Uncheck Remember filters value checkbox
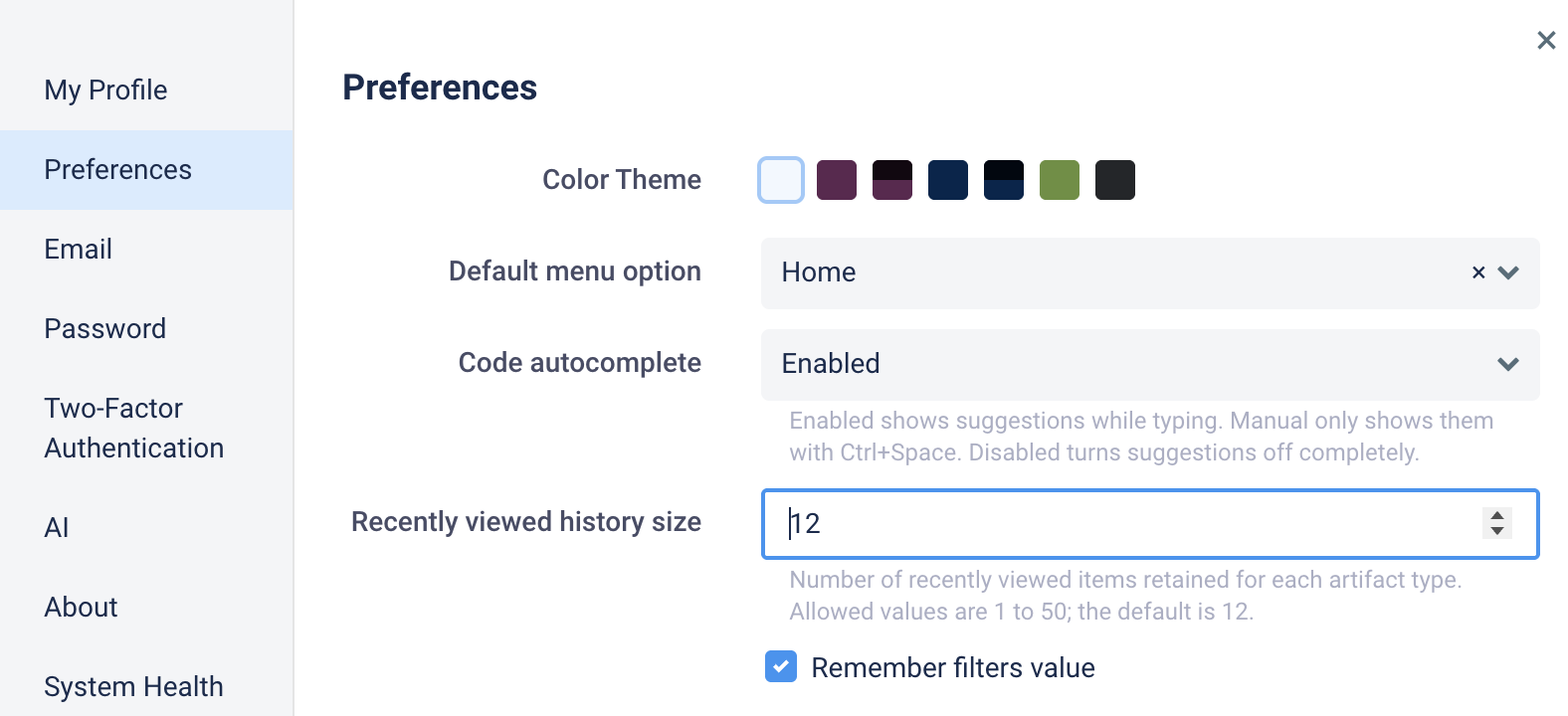 pos(781,666)
